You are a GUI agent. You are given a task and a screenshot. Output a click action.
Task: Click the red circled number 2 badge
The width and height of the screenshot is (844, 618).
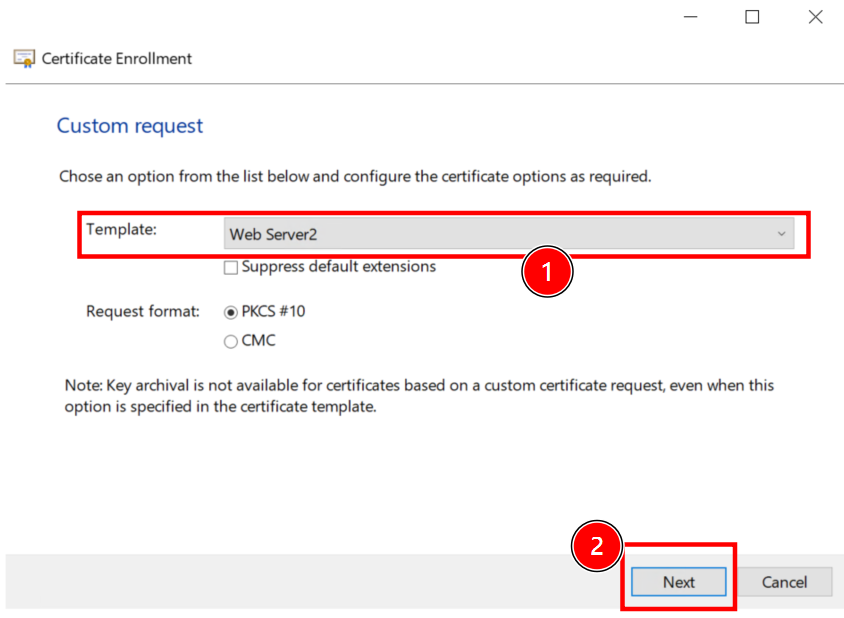click(596, 548)
